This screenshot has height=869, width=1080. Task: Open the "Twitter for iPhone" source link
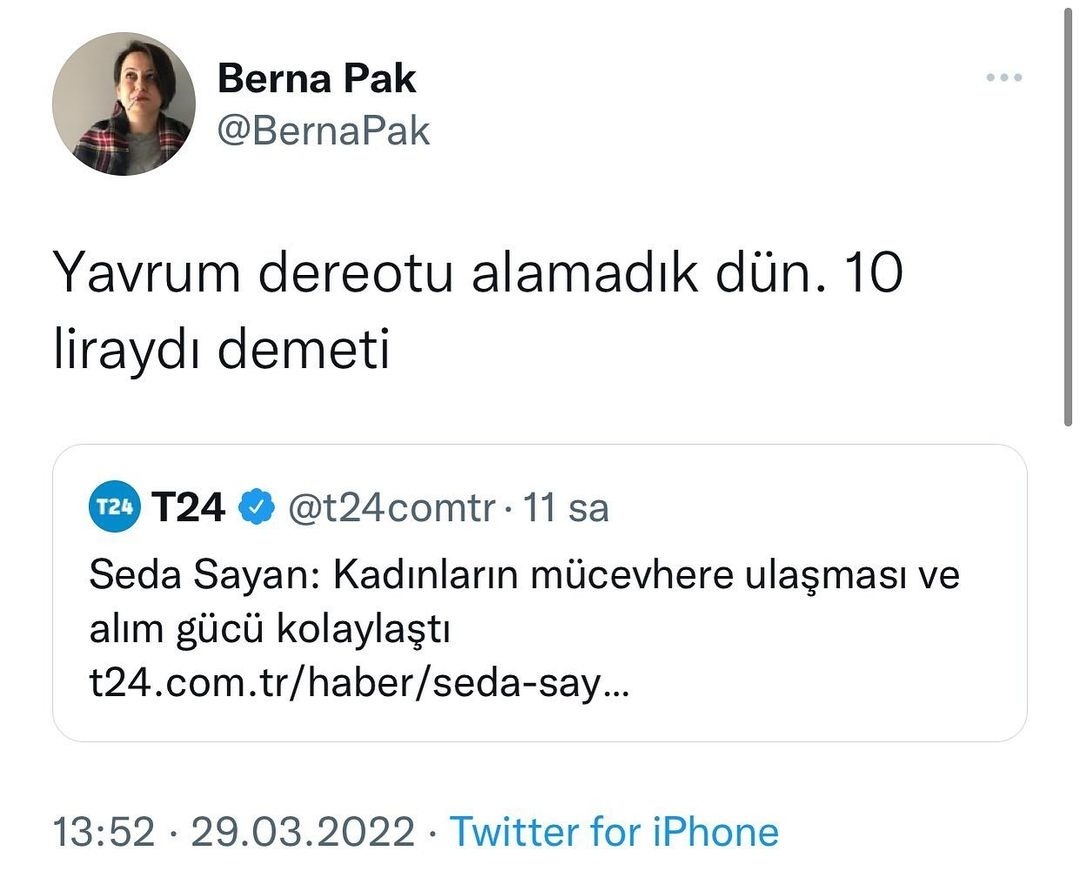point(614,831)
